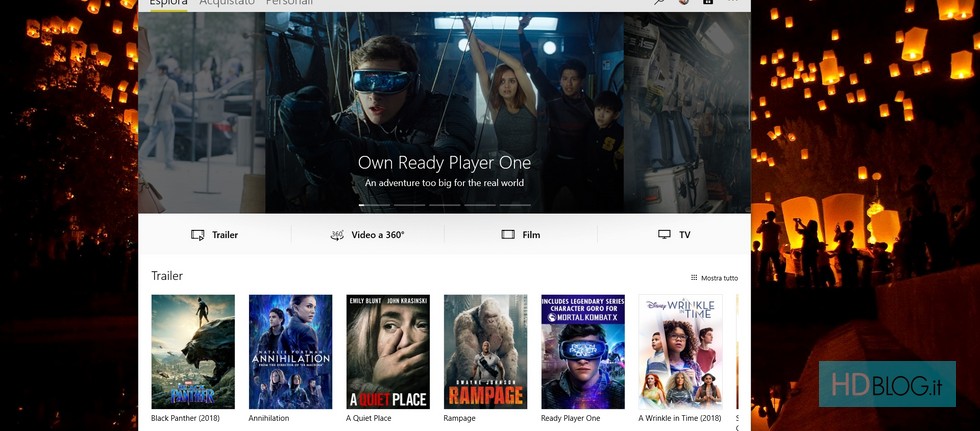The height and width of the screenshot is (431, 980).
Task: Show the next slide preview on right
Action: (687, 112)
